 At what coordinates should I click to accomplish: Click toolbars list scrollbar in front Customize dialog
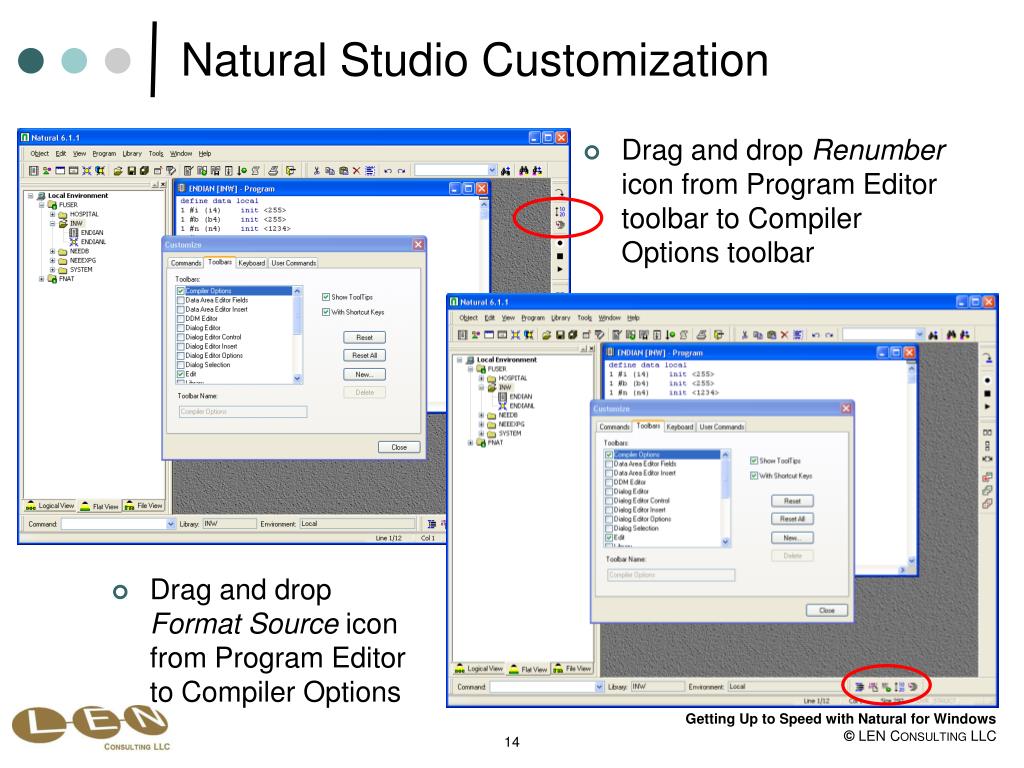click(x=726, y=498)
